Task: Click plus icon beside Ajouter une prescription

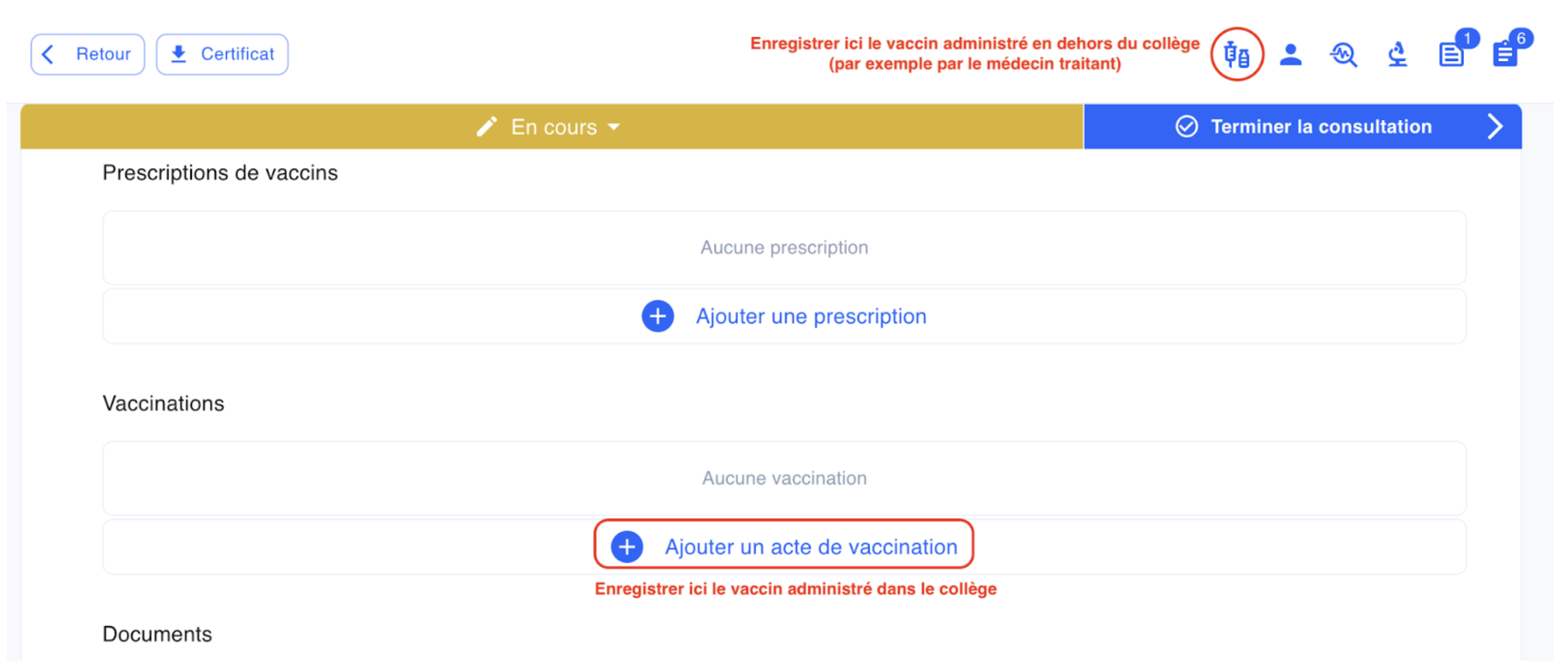Action: (658, 316)
